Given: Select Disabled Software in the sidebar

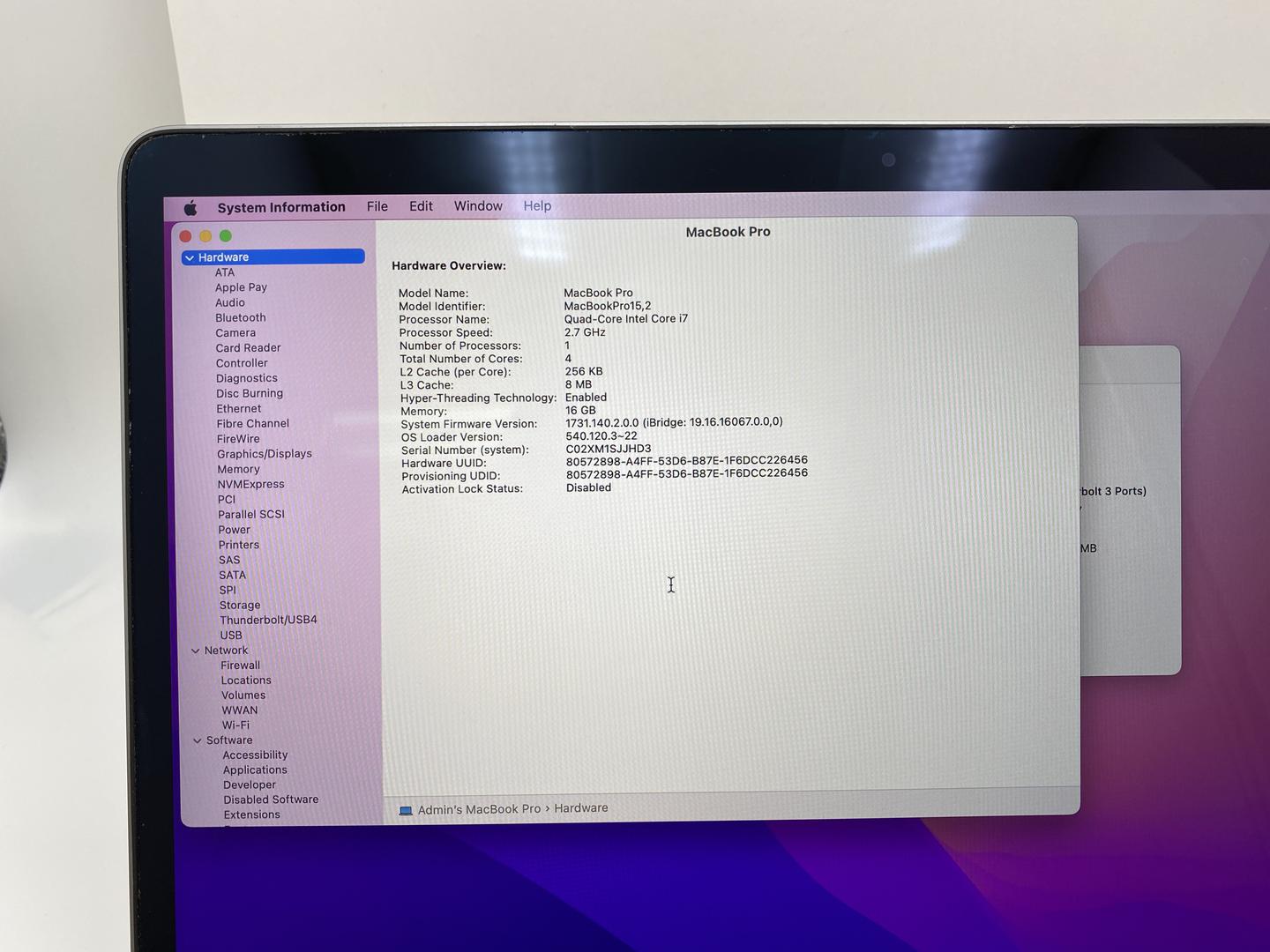Looking at the screenshot, I should (x=271, y=800).
